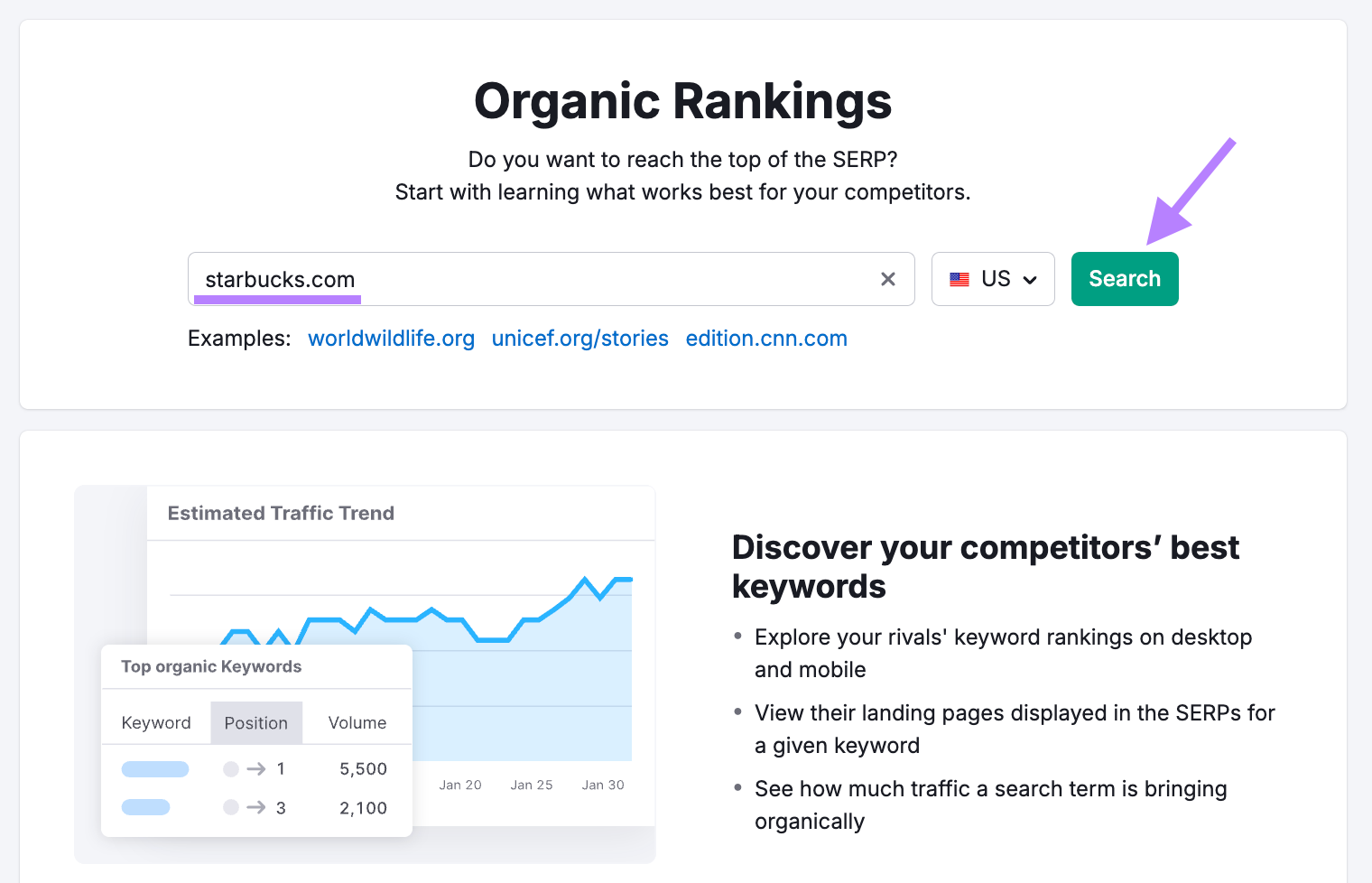Click the keyword bar at position 3

[x=145, y=807]
